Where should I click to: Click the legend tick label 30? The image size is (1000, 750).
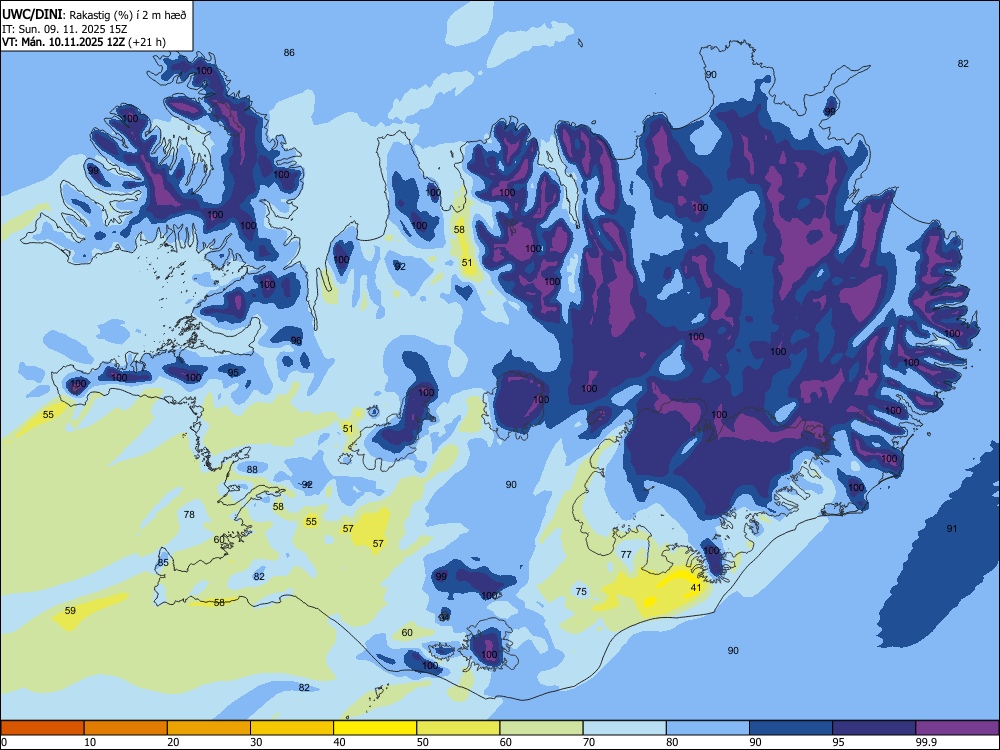click(x=256, y=742)
